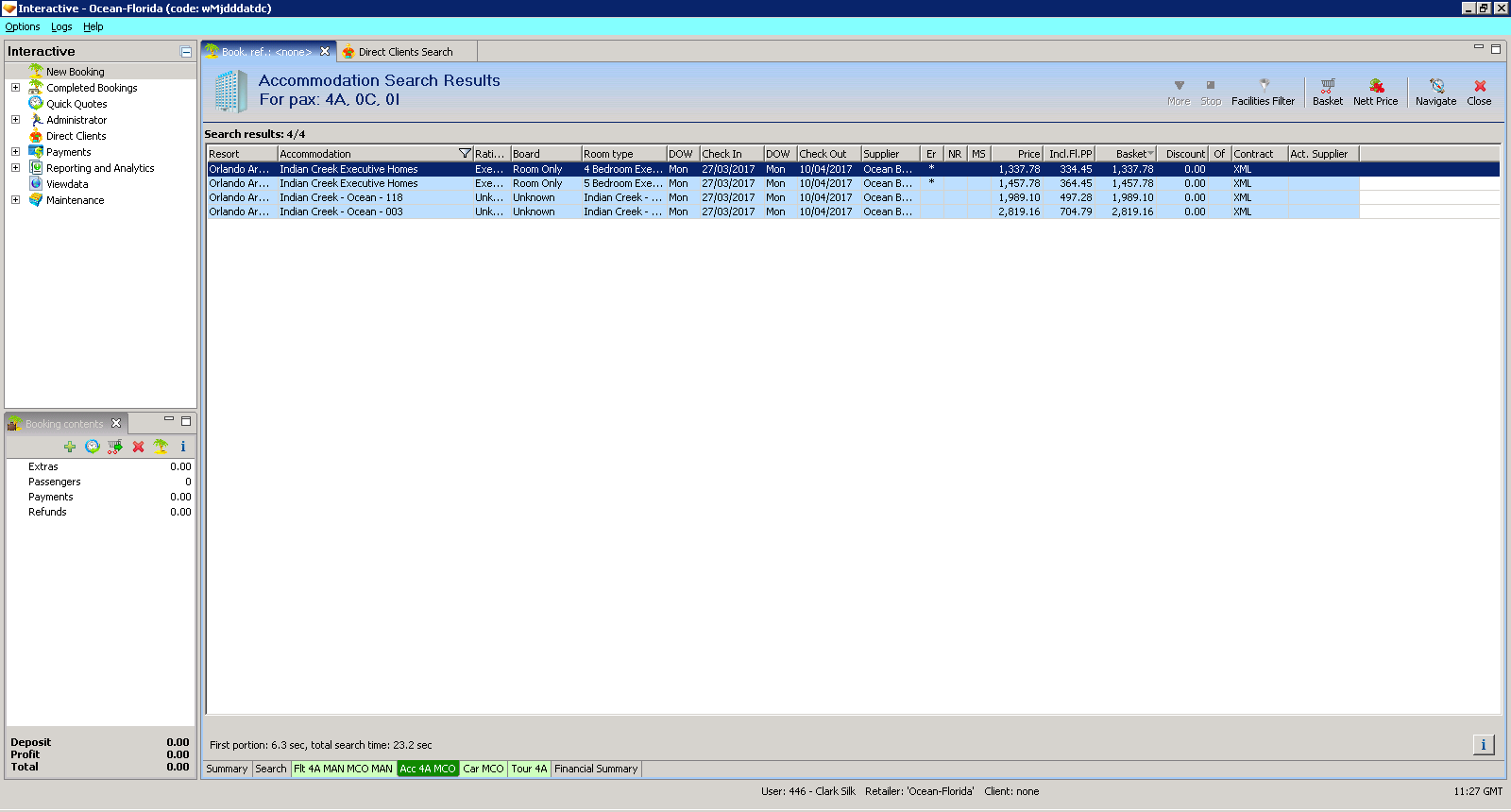Expand the Completed Bookings tree node
The width and height of the screenshot is (1511, 812).
(15, 88)
